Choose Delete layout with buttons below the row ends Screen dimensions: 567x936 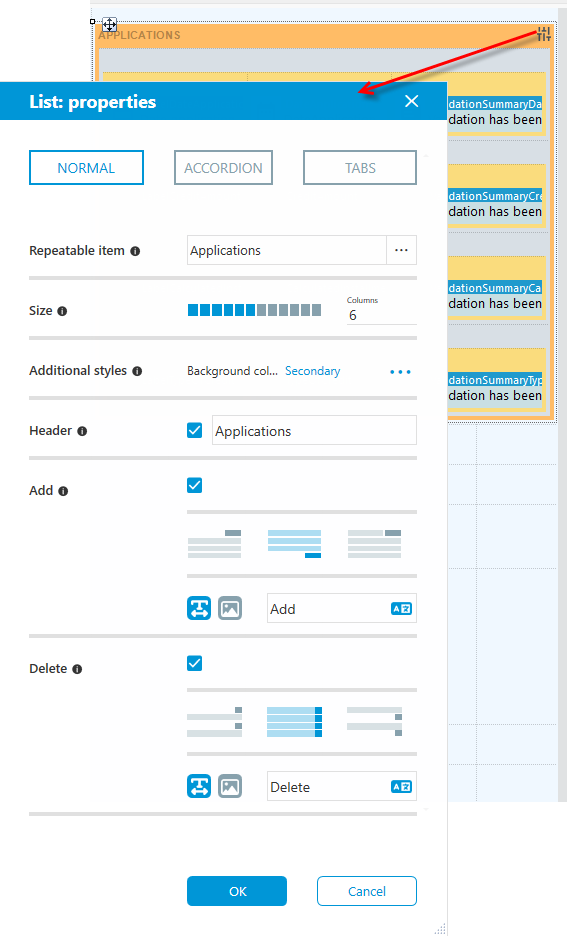coord(374,722)
